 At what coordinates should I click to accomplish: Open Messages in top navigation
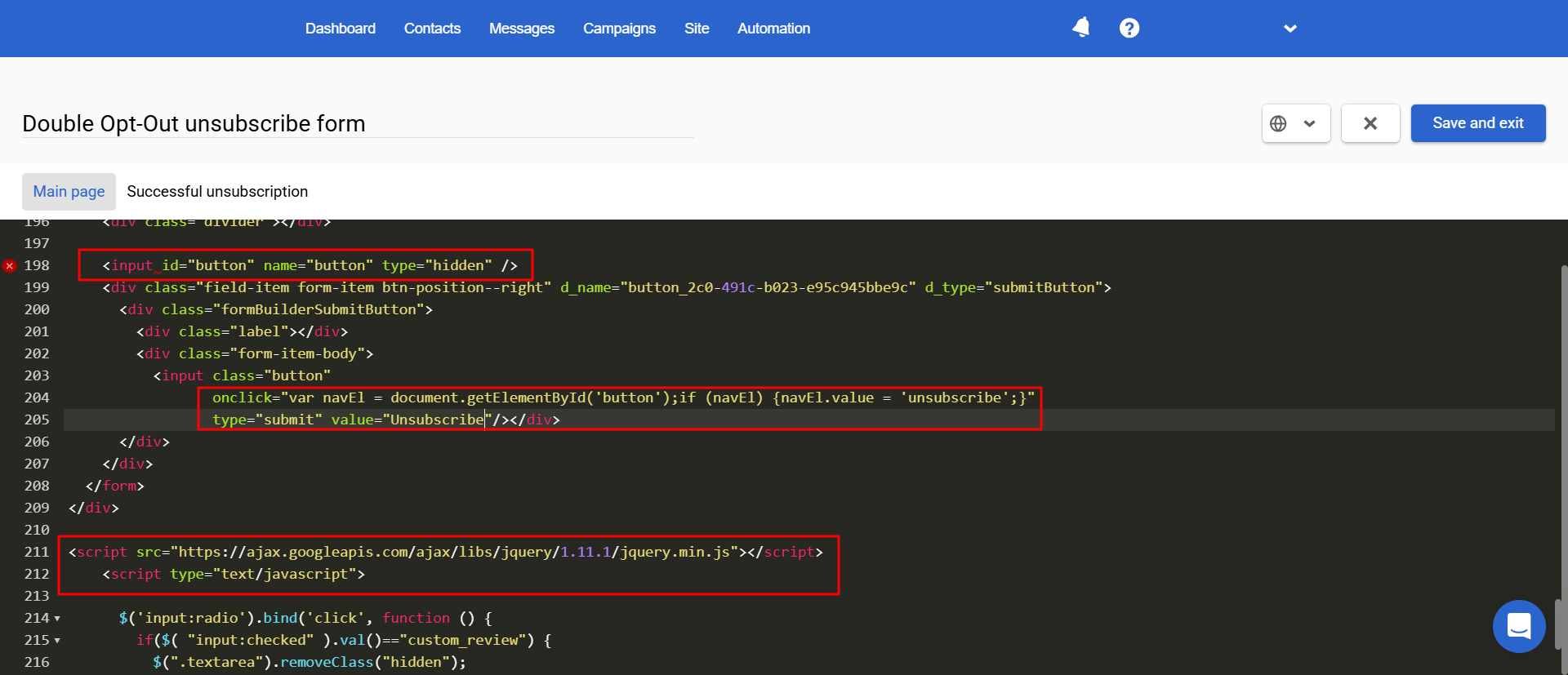click(x=522, y=29)
